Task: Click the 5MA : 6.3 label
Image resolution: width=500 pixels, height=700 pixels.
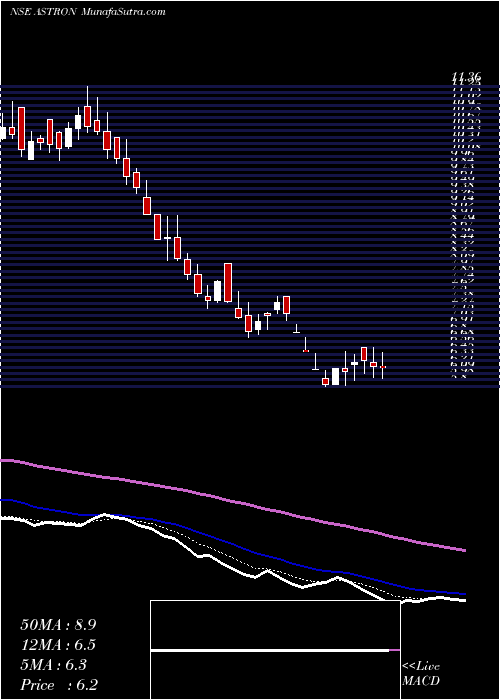Action: (x=54, y=665)
